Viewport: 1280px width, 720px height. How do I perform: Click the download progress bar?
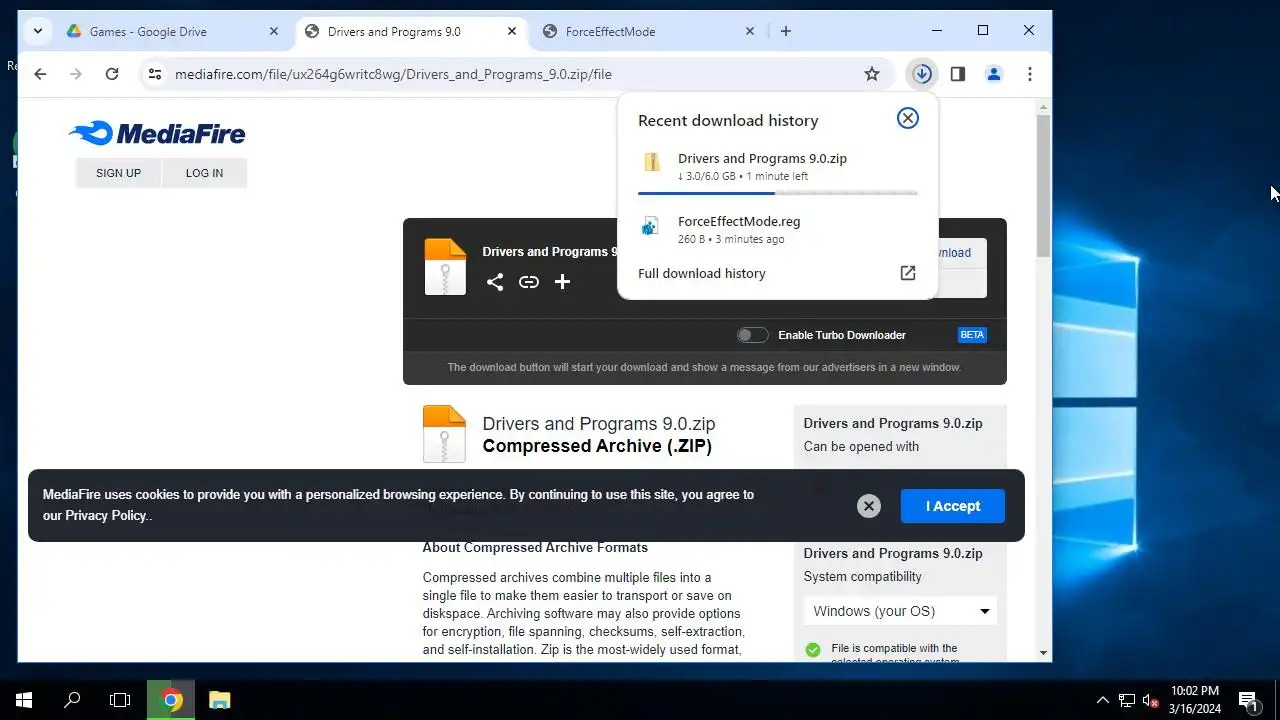click(x=778, y=193)
